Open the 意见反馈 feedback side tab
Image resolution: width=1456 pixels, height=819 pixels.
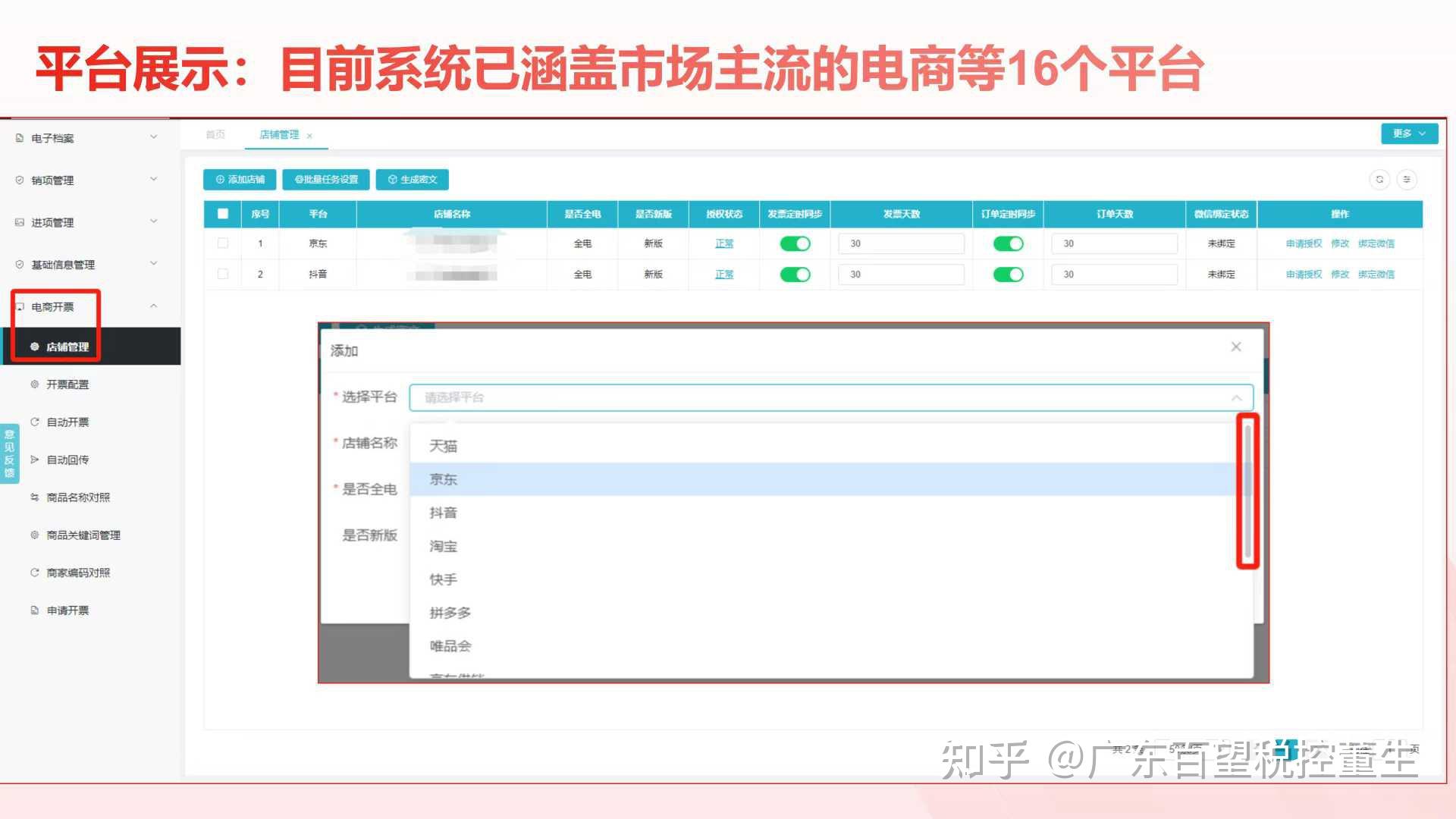[x=9, y=453]
